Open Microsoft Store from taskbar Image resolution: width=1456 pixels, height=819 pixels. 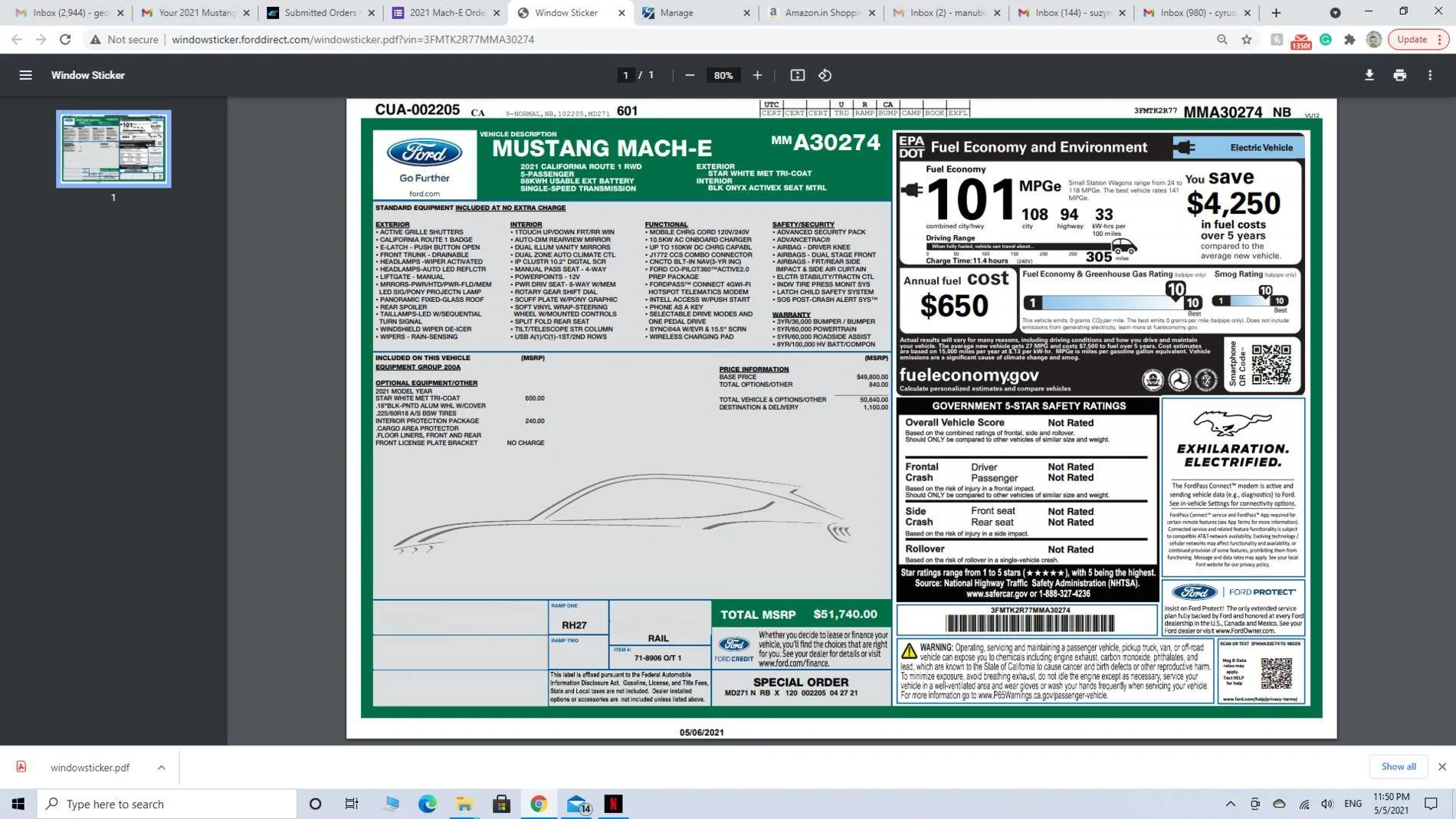point(501,804)
